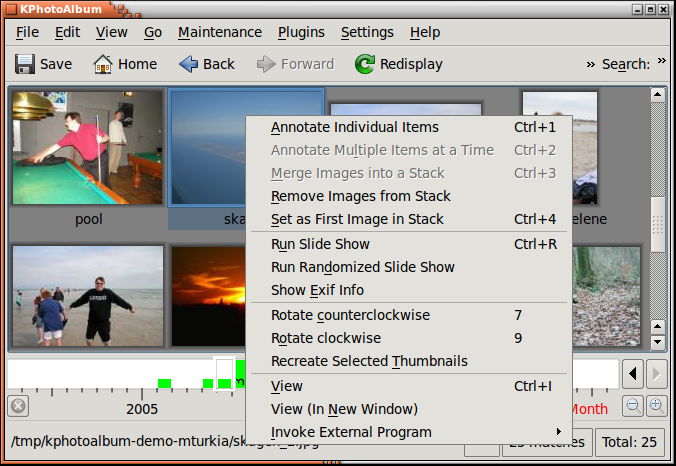Choose View with Ctrl+I shortcut in context menu
Screen dimensions: 676x466
(409, 386)
